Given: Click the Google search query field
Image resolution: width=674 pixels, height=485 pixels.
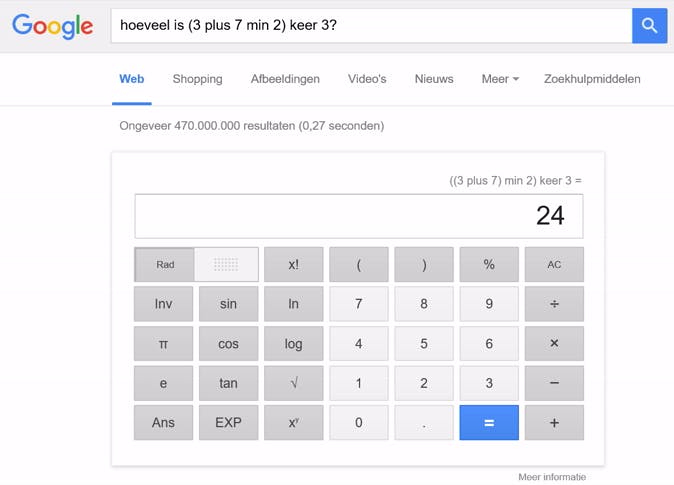Looking at the screenshot, I should [x=370, y=26].
